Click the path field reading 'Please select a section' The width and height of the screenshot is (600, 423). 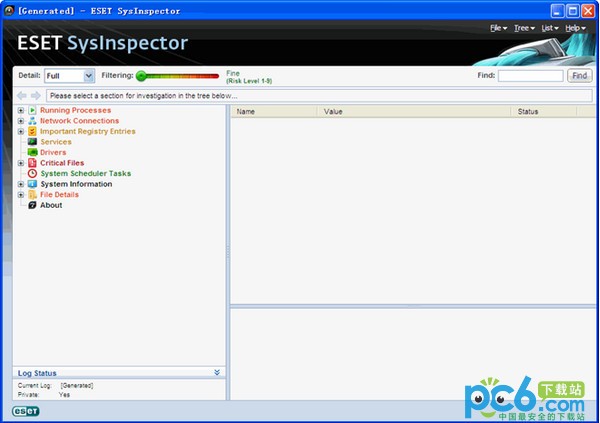click(x=319, y=96)
